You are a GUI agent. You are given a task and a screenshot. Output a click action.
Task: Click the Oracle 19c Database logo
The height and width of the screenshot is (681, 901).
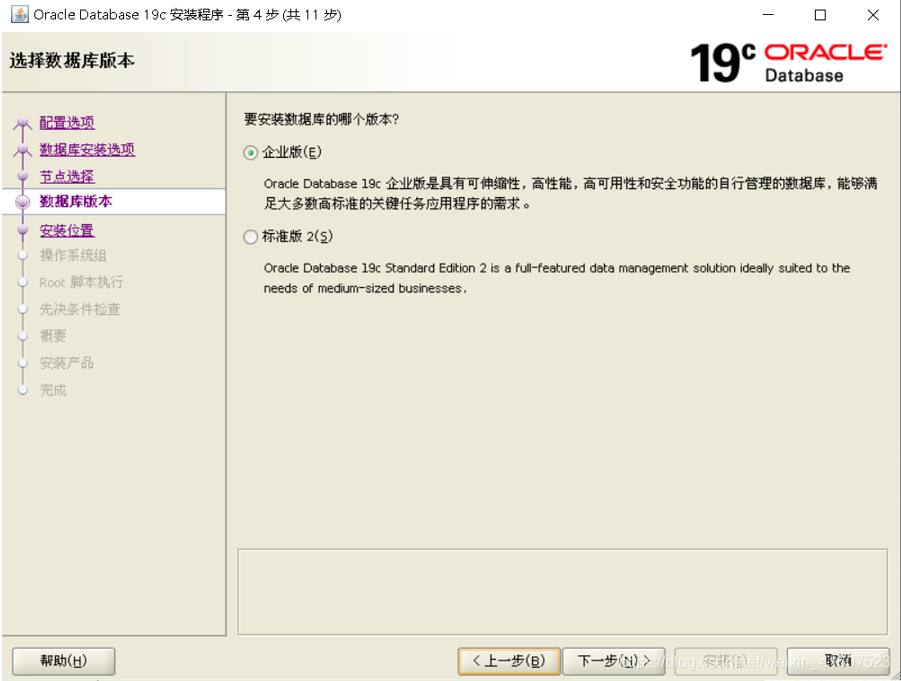(789, 61)
